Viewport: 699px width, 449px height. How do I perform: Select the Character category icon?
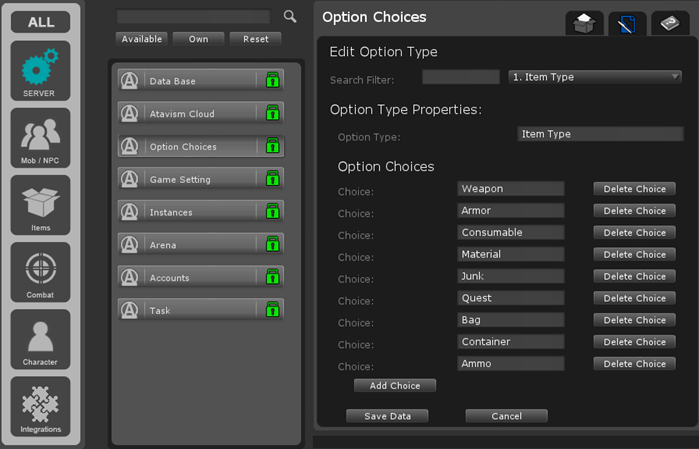click(41, 339)
